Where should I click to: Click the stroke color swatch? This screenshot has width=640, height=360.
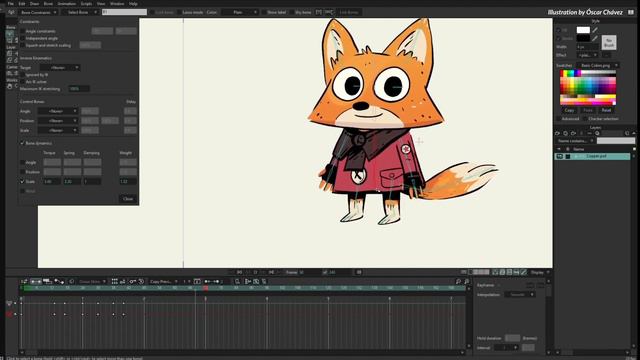point(583,38)
